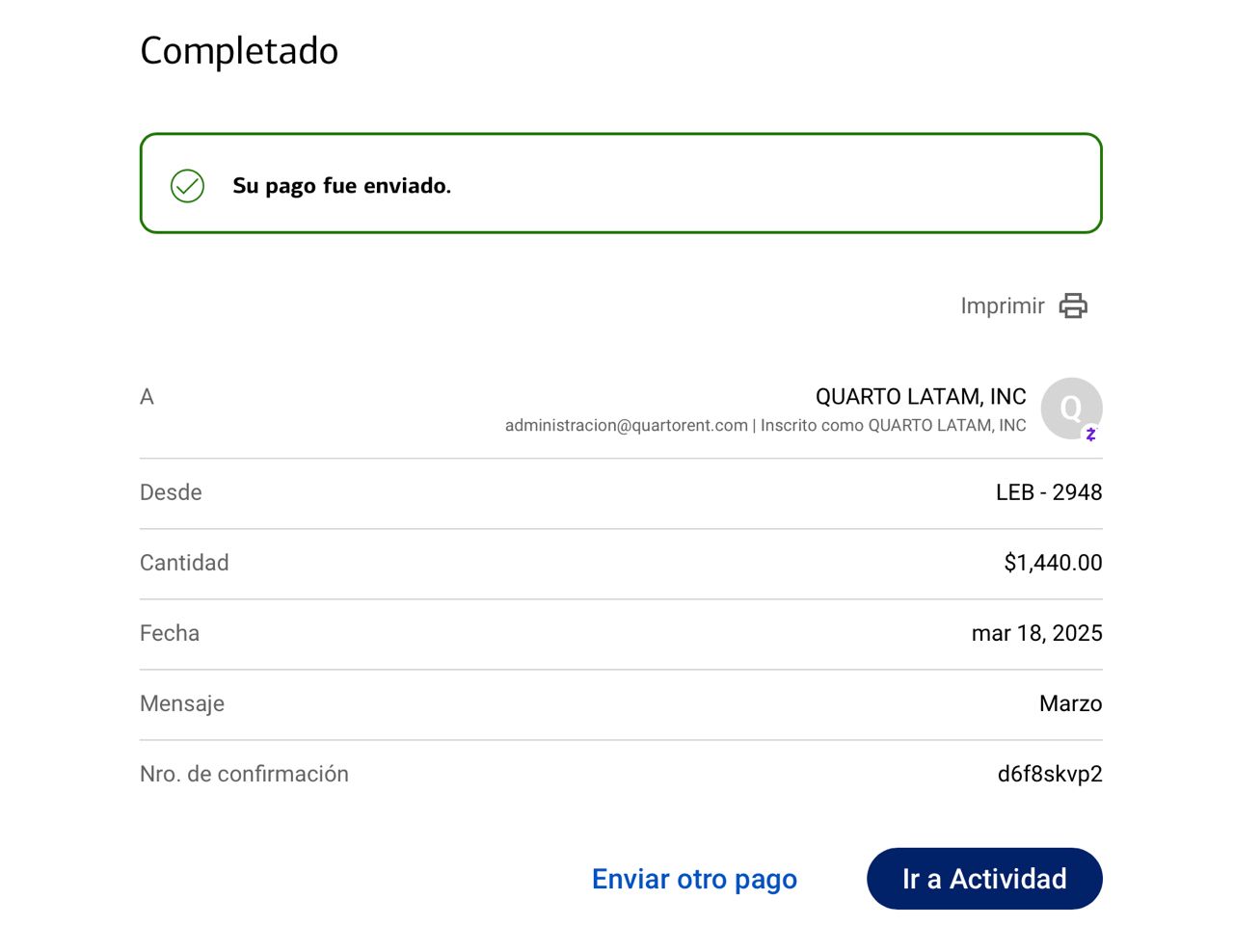The height and width of the screenshot is (952, 1234).
Task: Click the Imprimir text label
Action: tap(1002, 305)
